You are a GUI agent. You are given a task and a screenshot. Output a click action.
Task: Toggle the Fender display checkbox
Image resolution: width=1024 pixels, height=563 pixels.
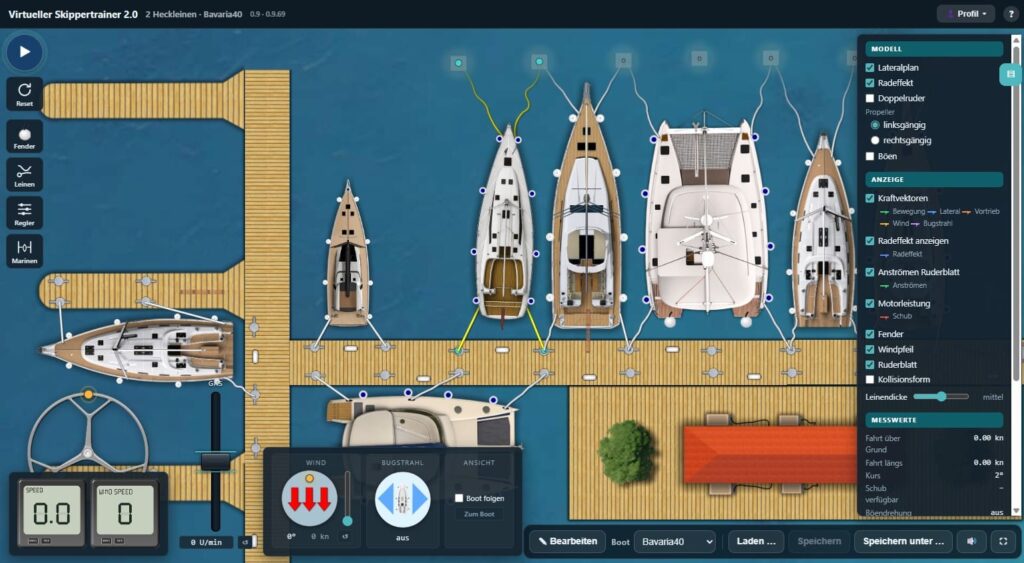tap(870, 334)
